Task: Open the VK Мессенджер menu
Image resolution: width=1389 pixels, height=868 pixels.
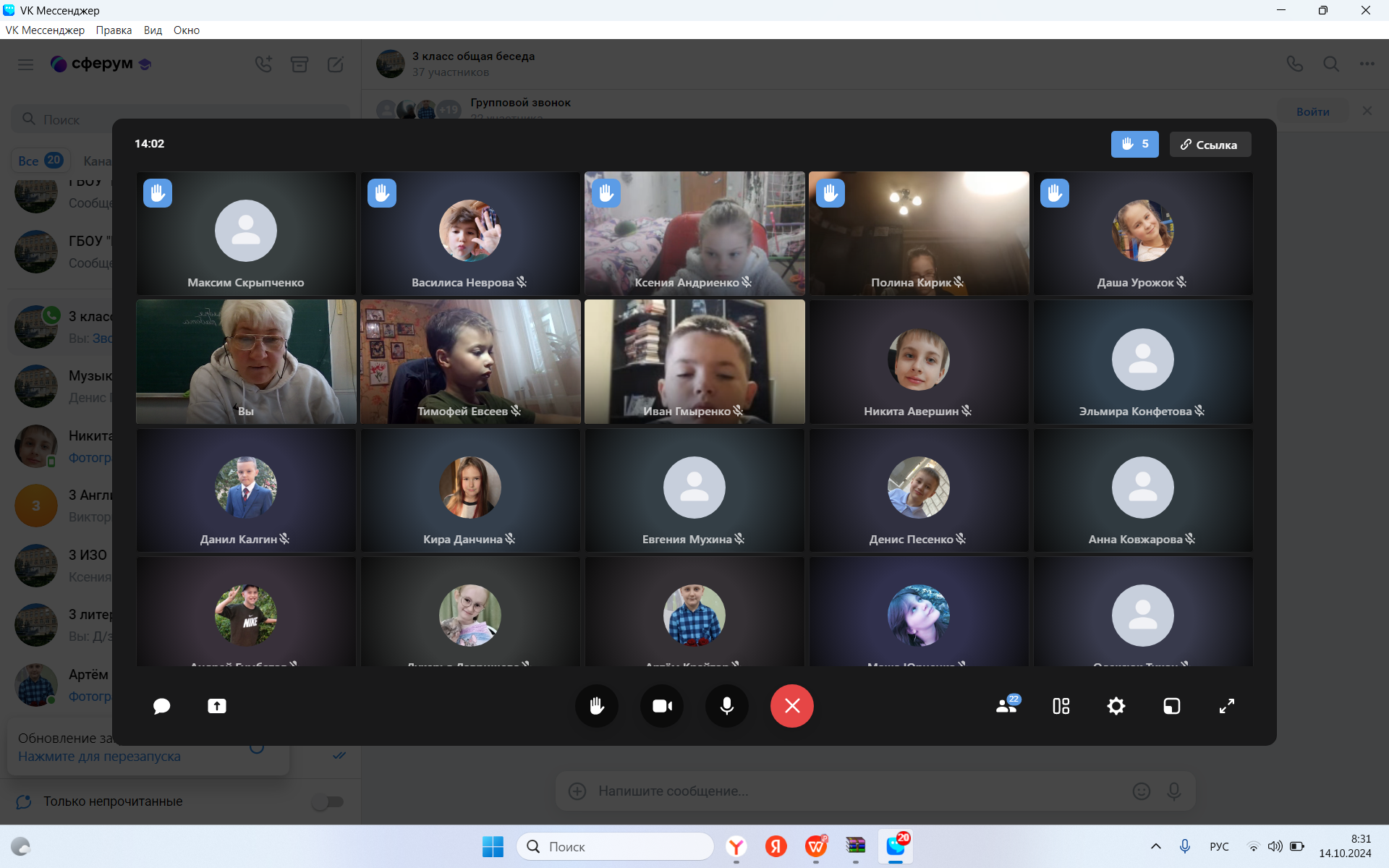Action: point(45,30)
